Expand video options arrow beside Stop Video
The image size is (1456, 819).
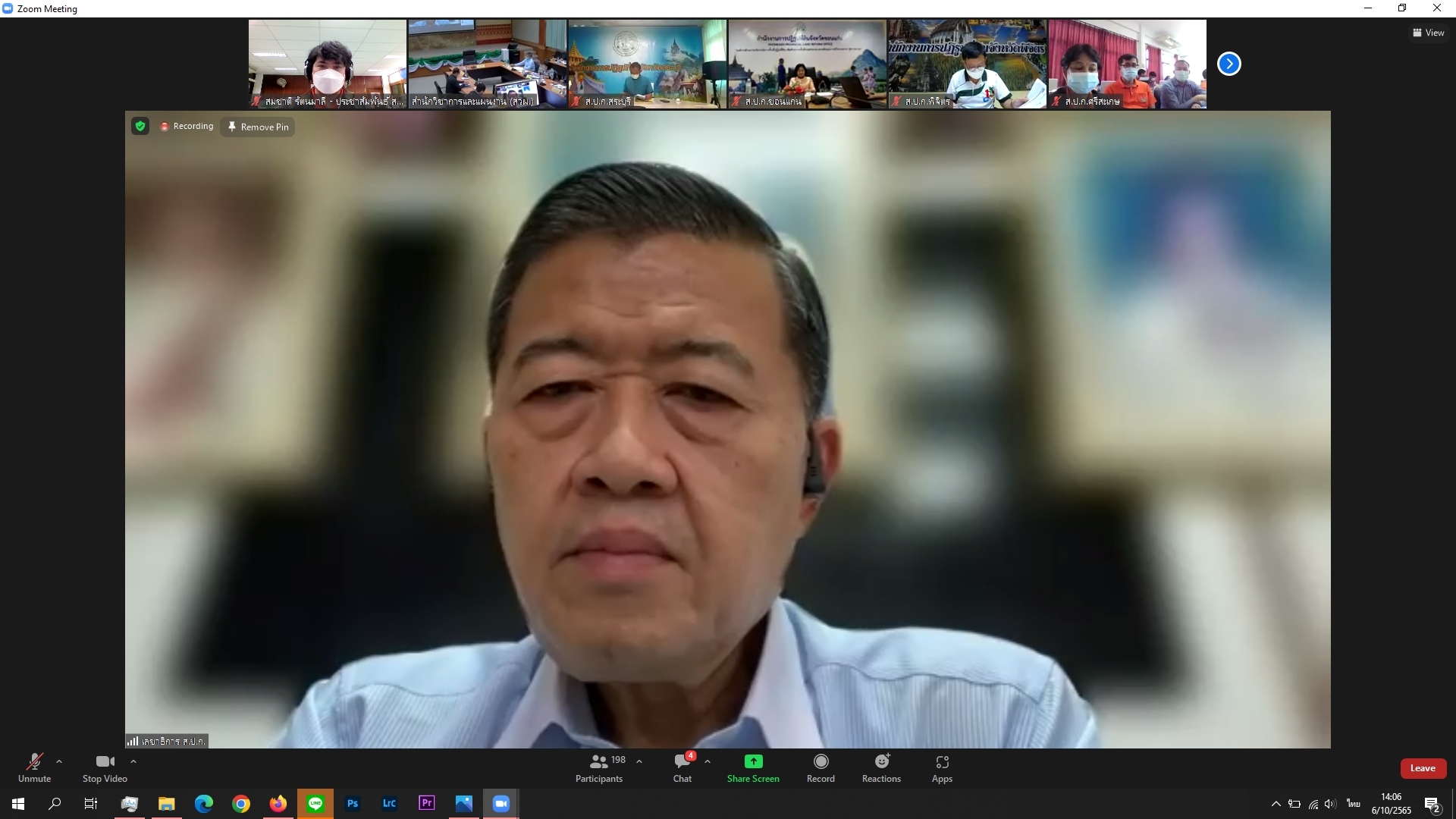pos(133,761)
